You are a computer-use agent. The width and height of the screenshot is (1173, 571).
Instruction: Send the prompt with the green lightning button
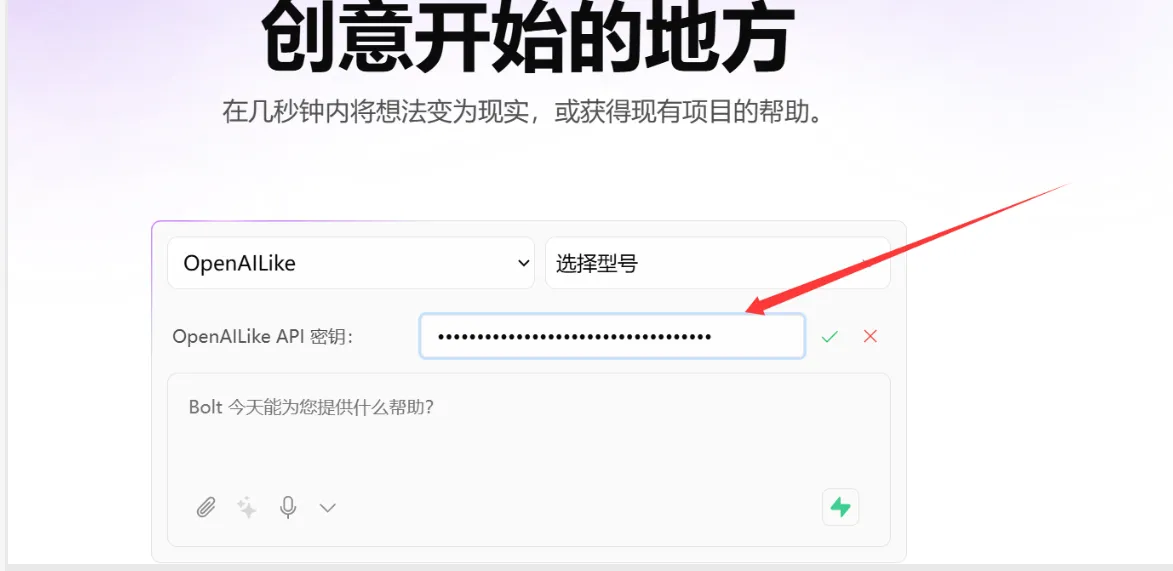pyautogui.click(x=841, y=507)
